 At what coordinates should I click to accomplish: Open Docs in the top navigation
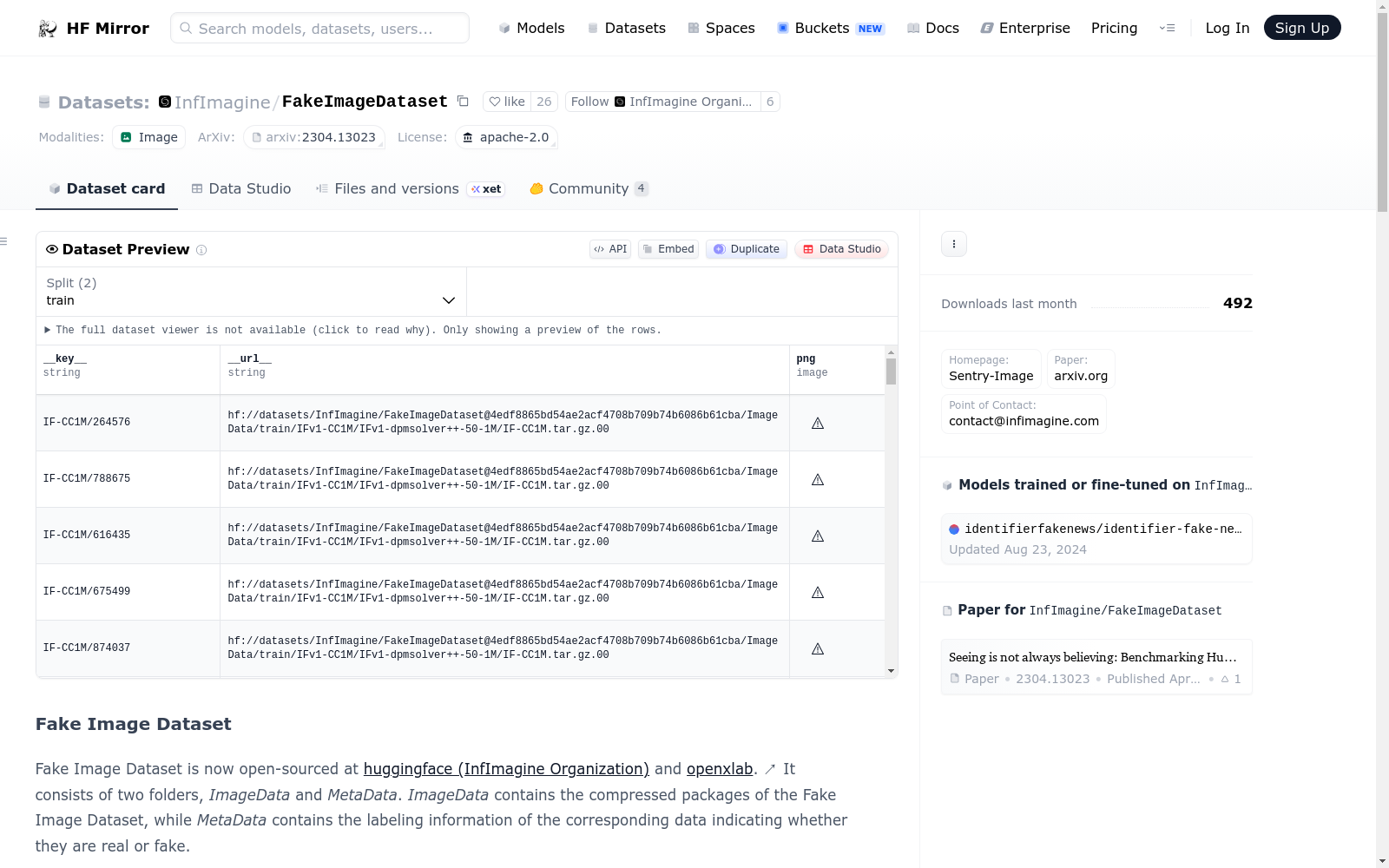click(933, 28)
